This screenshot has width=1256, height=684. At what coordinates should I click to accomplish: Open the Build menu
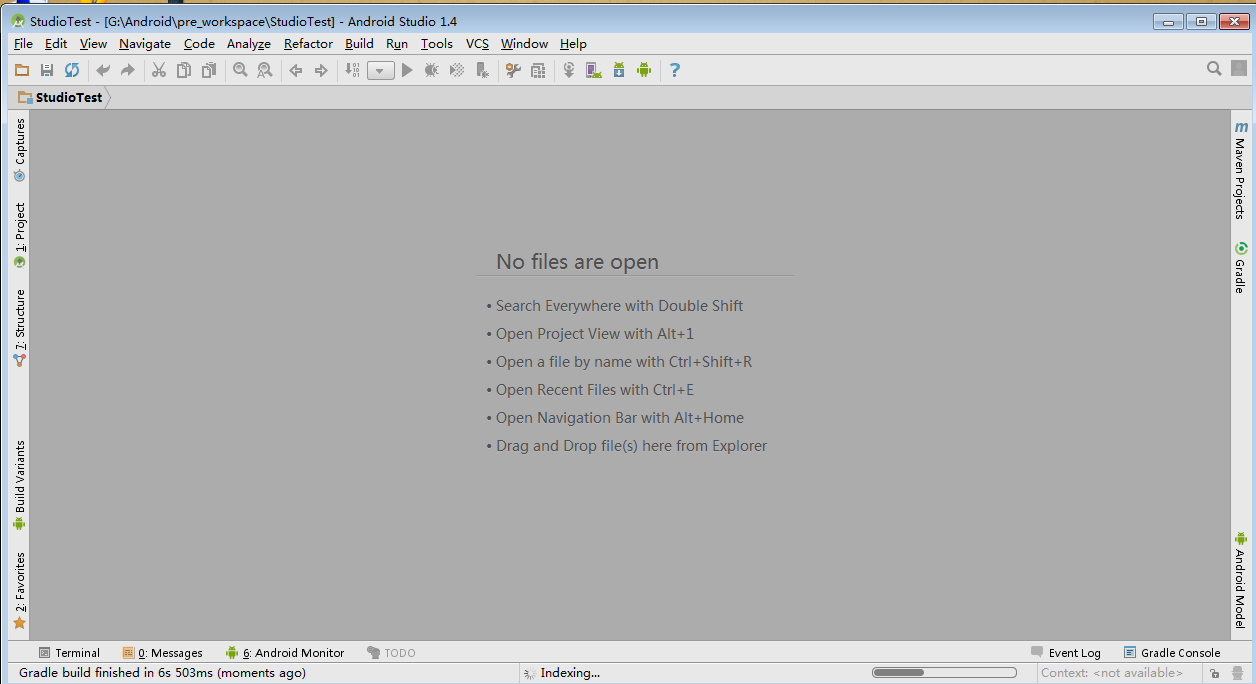[359, 44]
